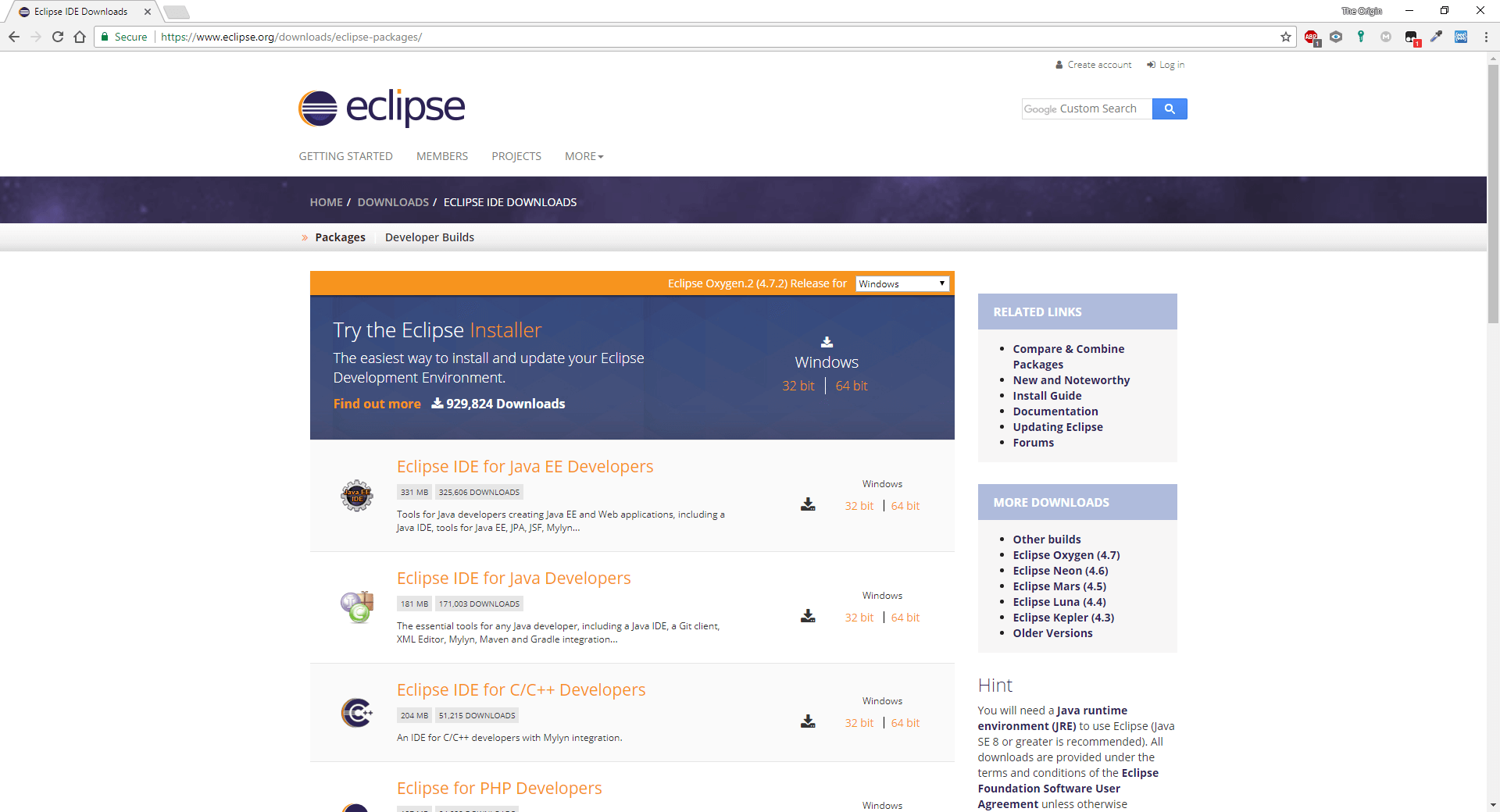The height and width of the screenshot is (812, 1500).
Task: Open Eclipse Kepler (4.3) link
Action: tap(1063, 618)
